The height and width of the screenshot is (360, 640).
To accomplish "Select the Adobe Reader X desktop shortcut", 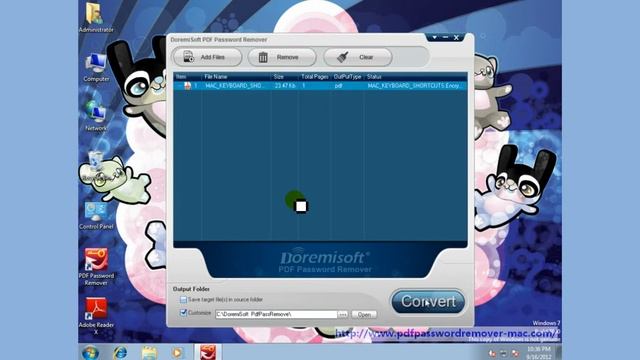I will (x=96, y=316).
